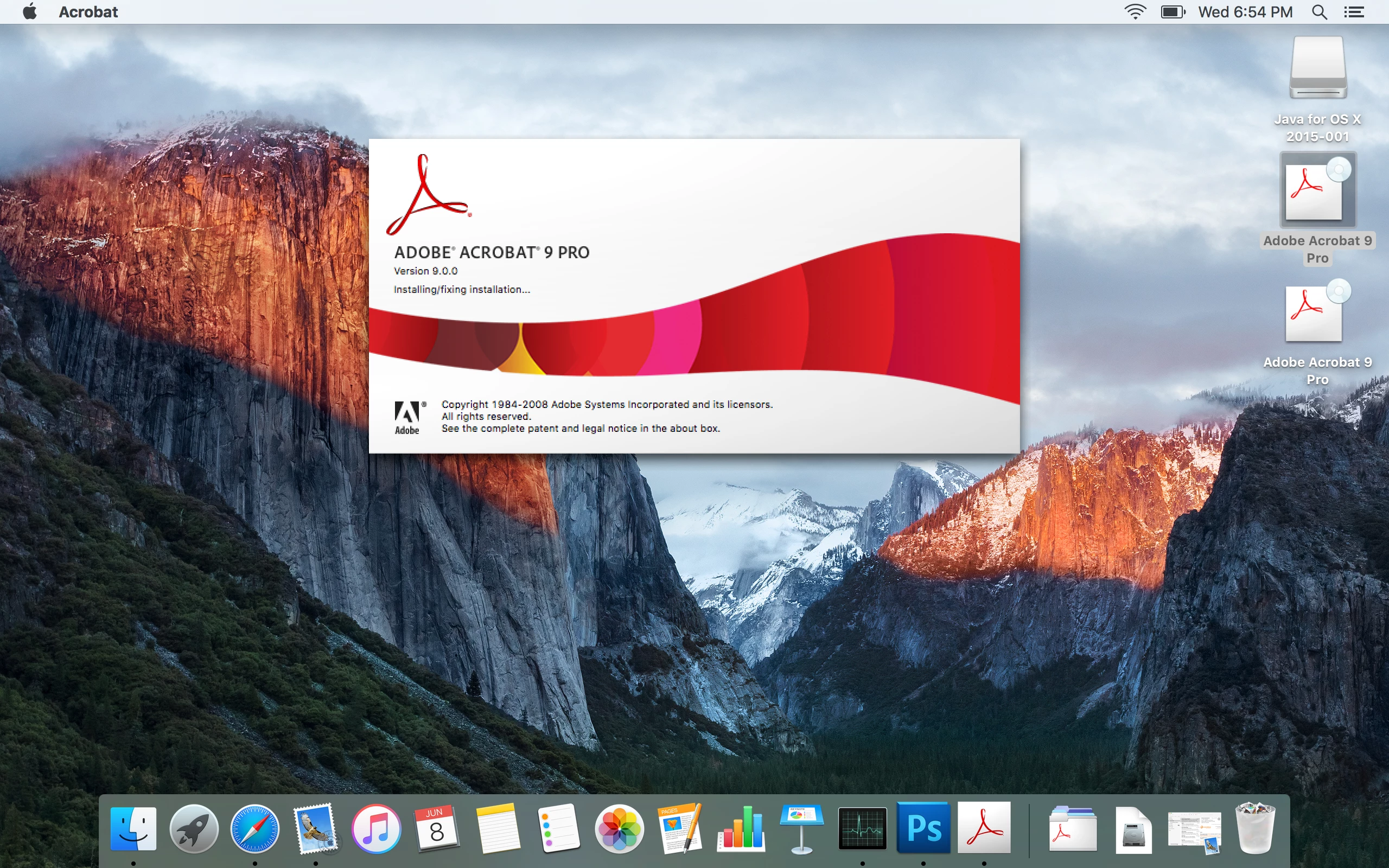Show the battery status menu
The height and width of the screenshot is (868, 1389).
1173,11
